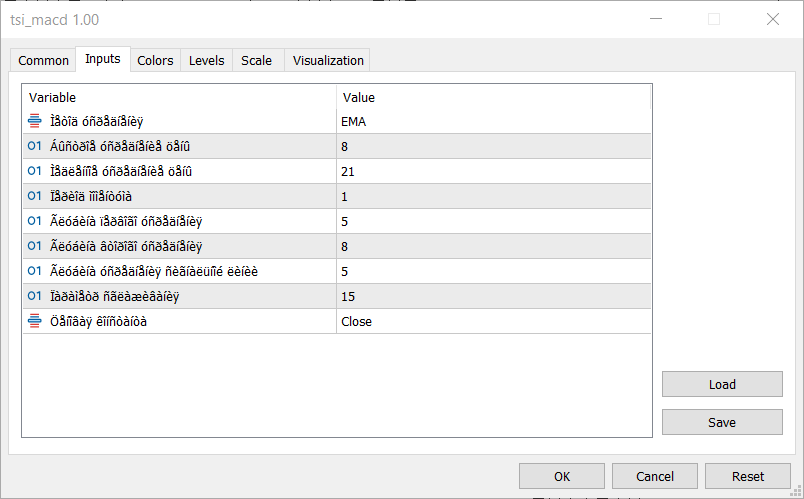Edit the value field showing 21
The width and height of the screenshot is (804, 499).
coord(493,172)
